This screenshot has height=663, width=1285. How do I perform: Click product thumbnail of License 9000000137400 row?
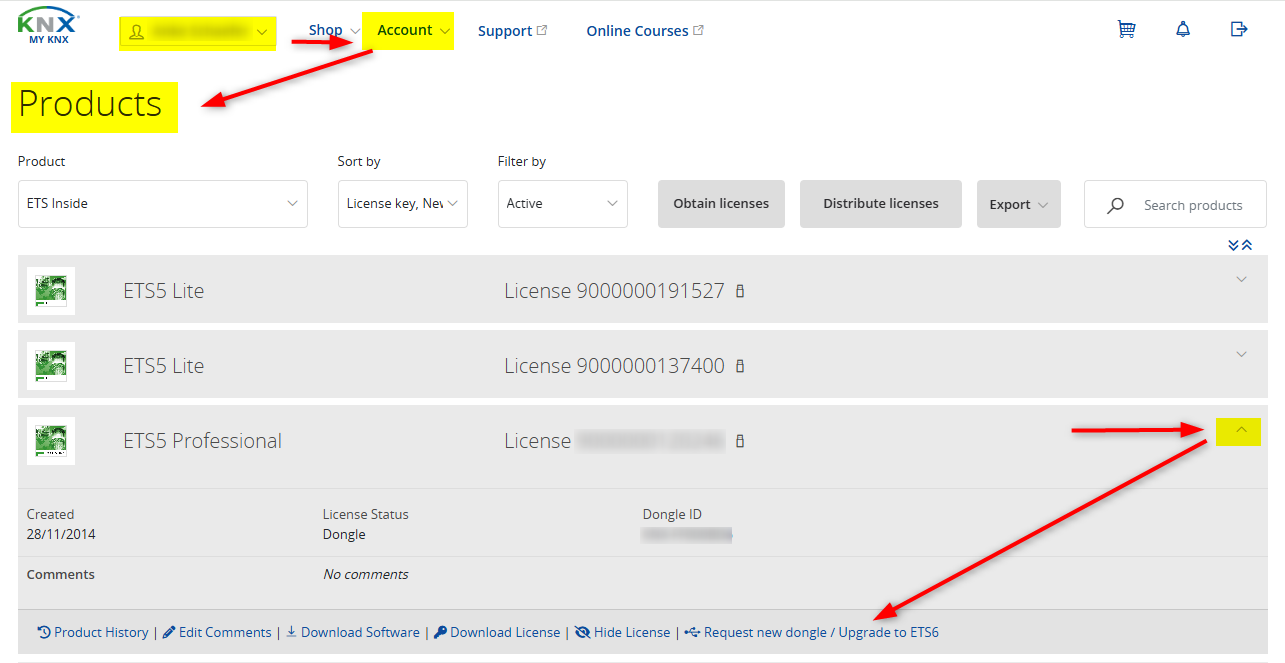tap(51, 366)
